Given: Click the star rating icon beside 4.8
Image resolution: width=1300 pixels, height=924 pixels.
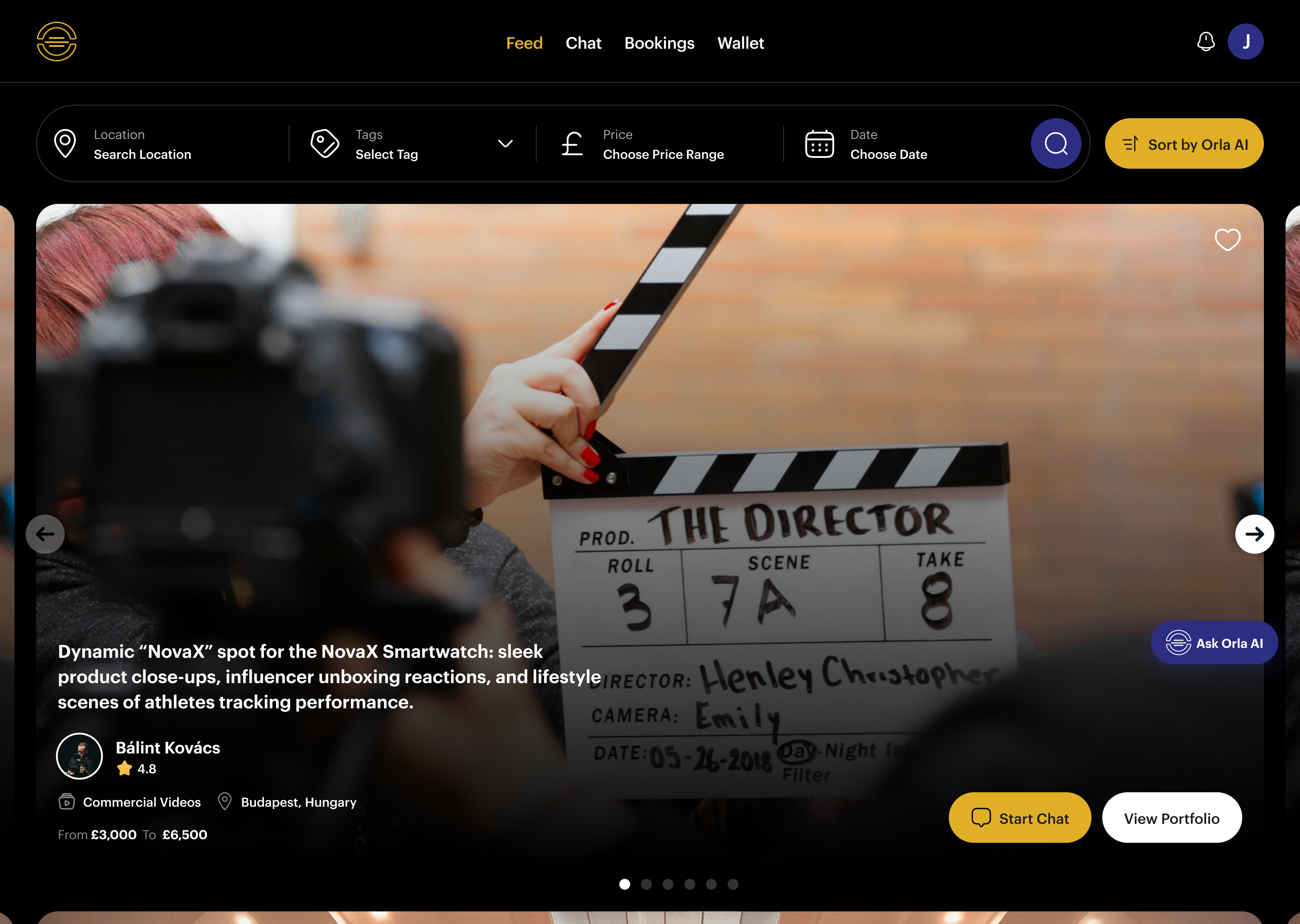Looking at the screenshot, I should pyautogui.click(x=124, y=769).
